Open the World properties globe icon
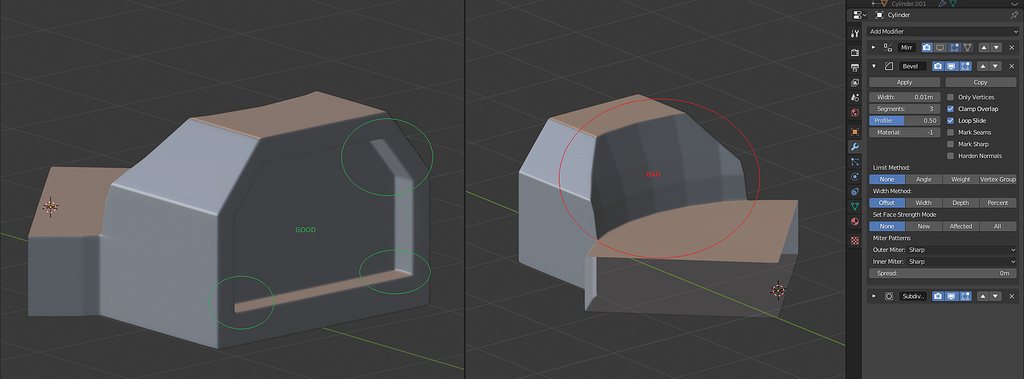This screenshot has height=379, width=1024. tap(855, 113)
